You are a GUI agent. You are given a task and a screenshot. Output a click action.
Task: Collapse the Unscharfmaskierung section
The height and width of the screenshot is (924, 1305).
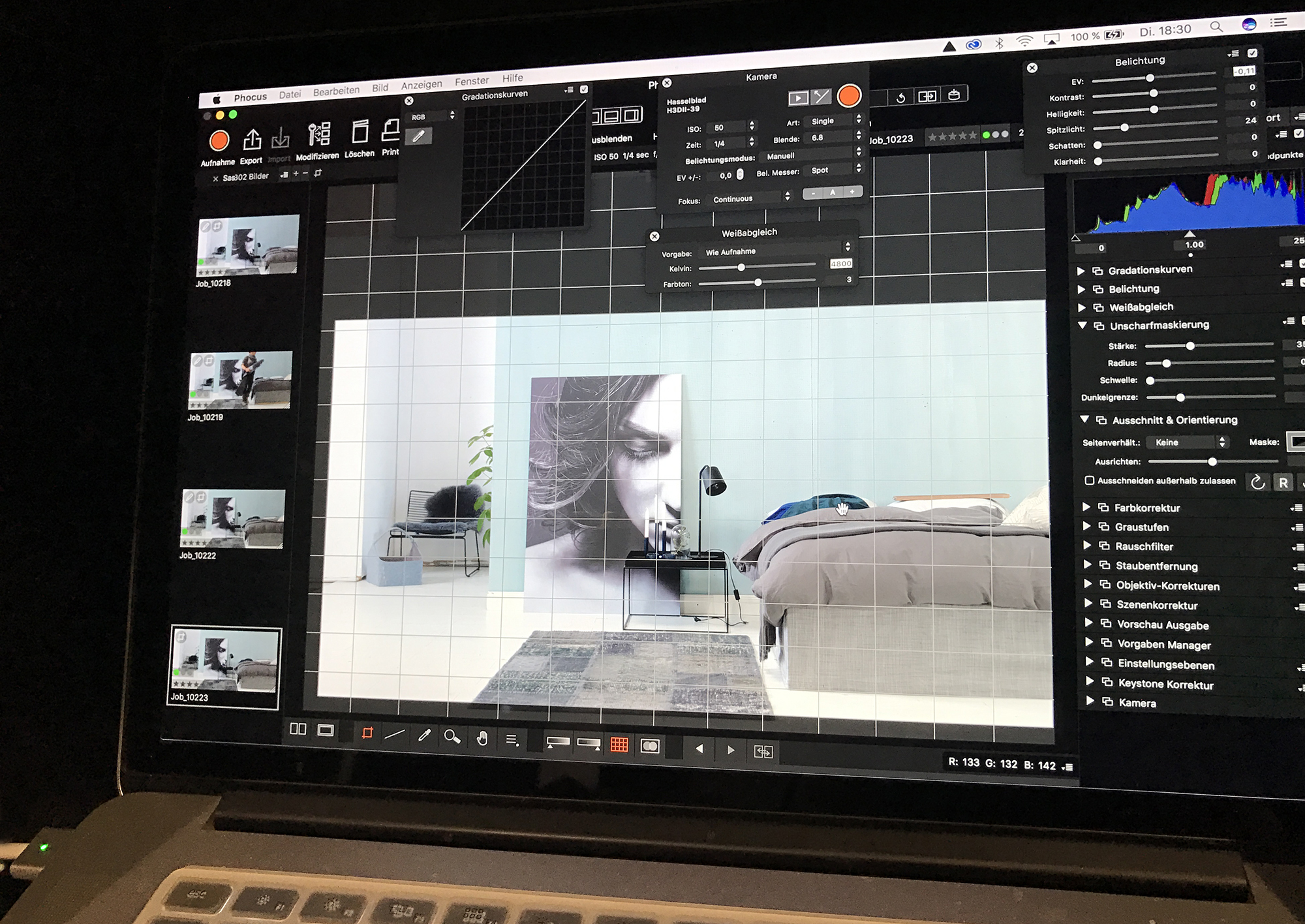point(1082,325)
